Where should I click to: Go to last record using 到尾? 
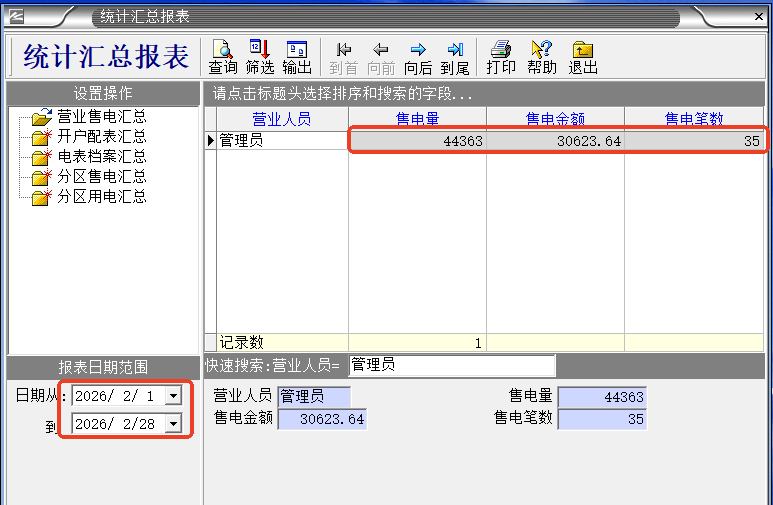coord(455,57)
